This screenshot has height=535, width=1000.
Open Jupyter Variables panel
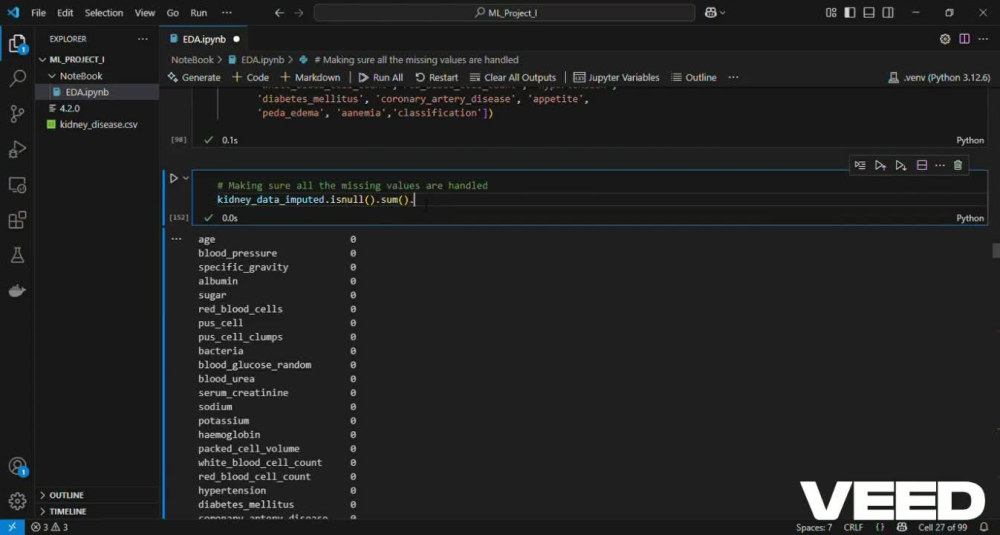pyautogui.click(x=616, y=77)
